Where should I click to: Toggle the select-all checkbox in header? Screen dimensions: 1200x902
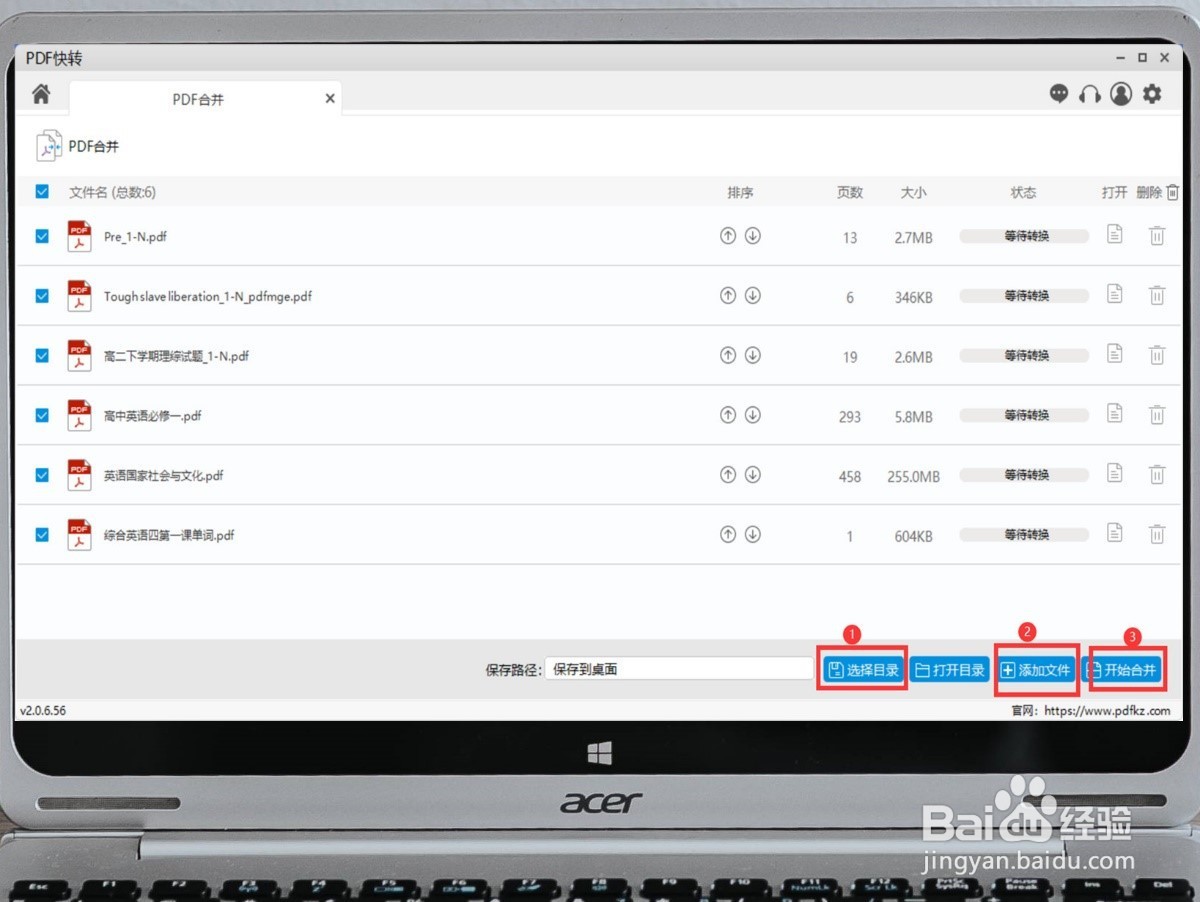(42, 192)
